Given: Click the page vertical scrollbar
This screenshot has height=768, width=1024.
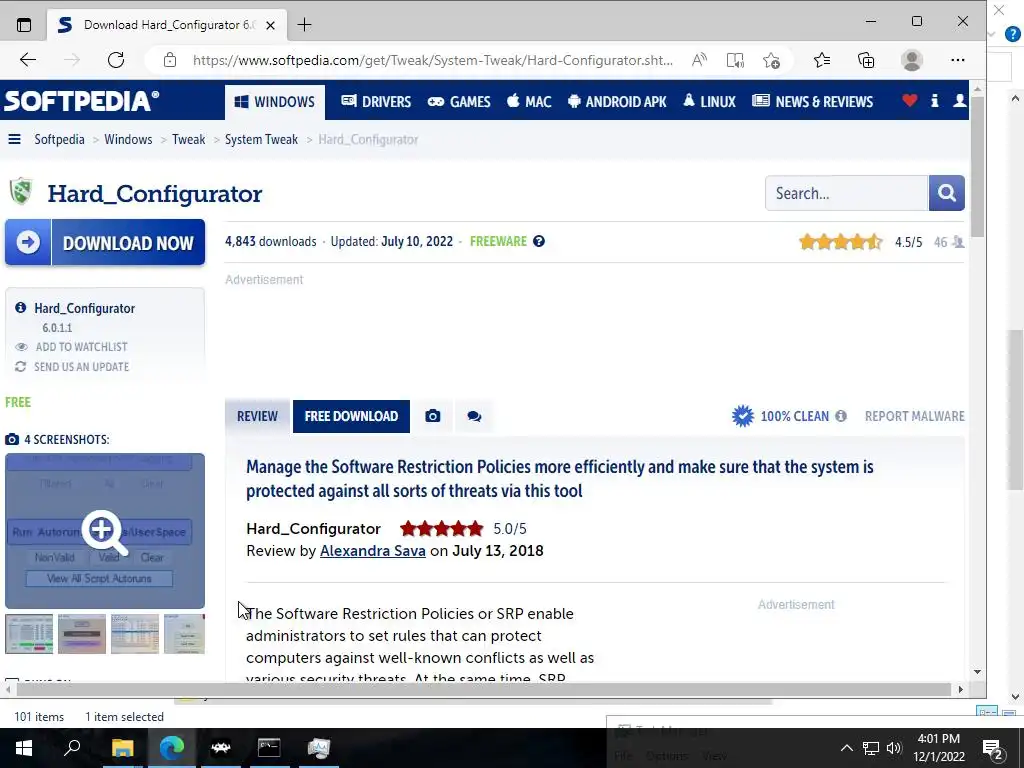Looking at the screenshot, I should (x=977, y=167).
